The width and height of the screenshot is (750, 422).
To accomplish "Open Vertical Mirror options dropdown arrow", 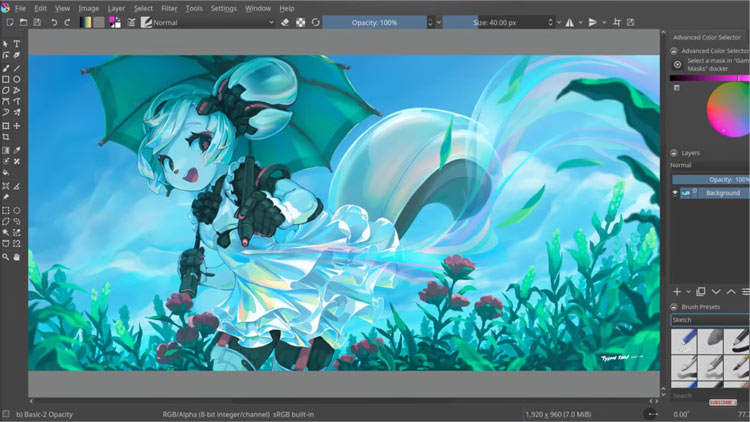I will click(604, 22).
